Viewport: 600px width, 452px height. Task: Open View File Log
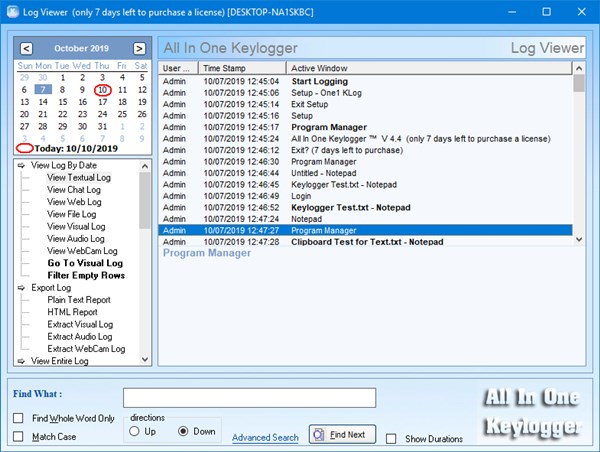[x=72, y=214]
